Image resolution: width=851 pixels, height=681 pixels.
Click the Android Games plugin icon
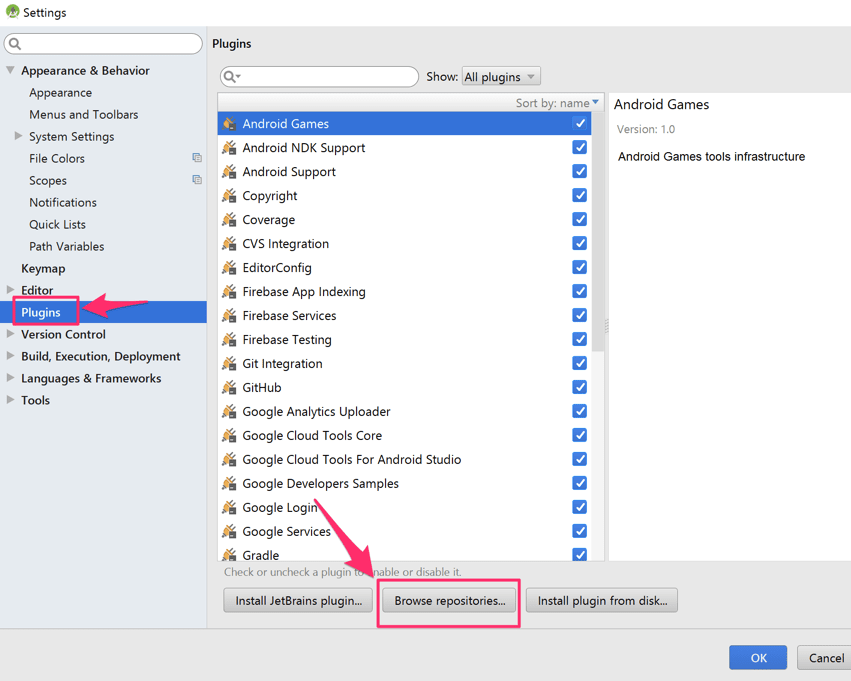pos(230,124)
